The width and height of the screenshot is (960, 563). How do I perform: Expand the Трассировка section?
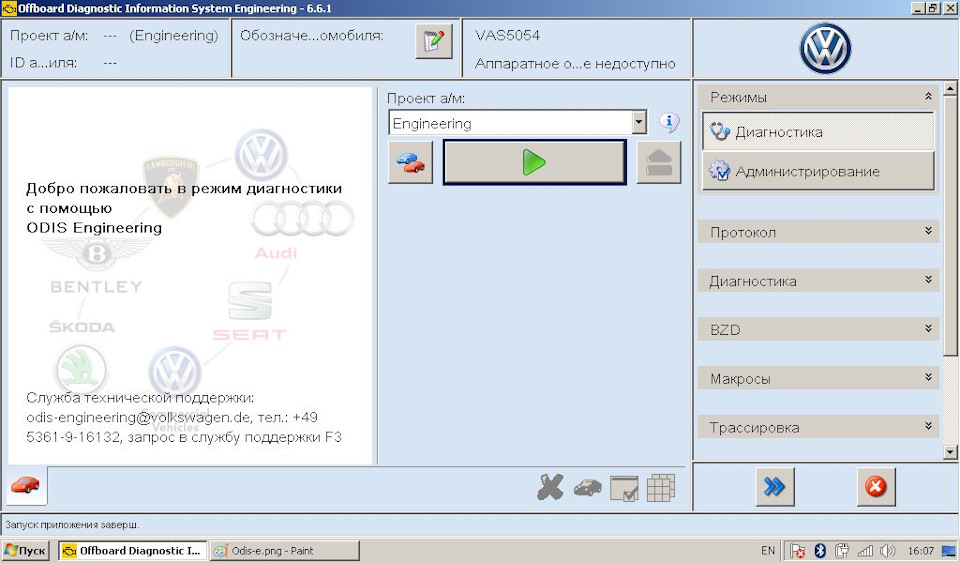[x=818, y=427]
